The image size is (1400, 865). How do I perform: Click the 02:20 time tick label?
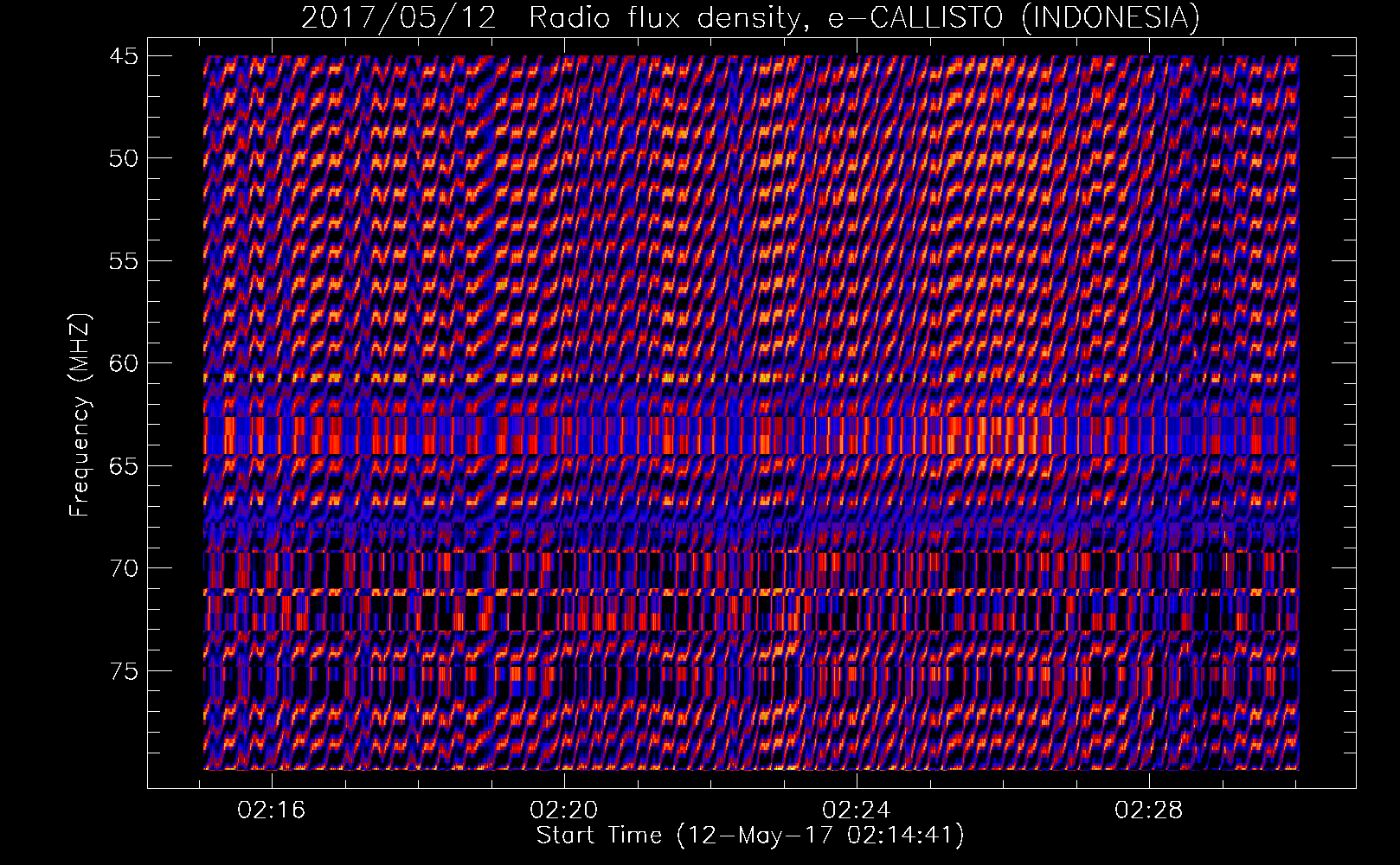coord(564,811)
